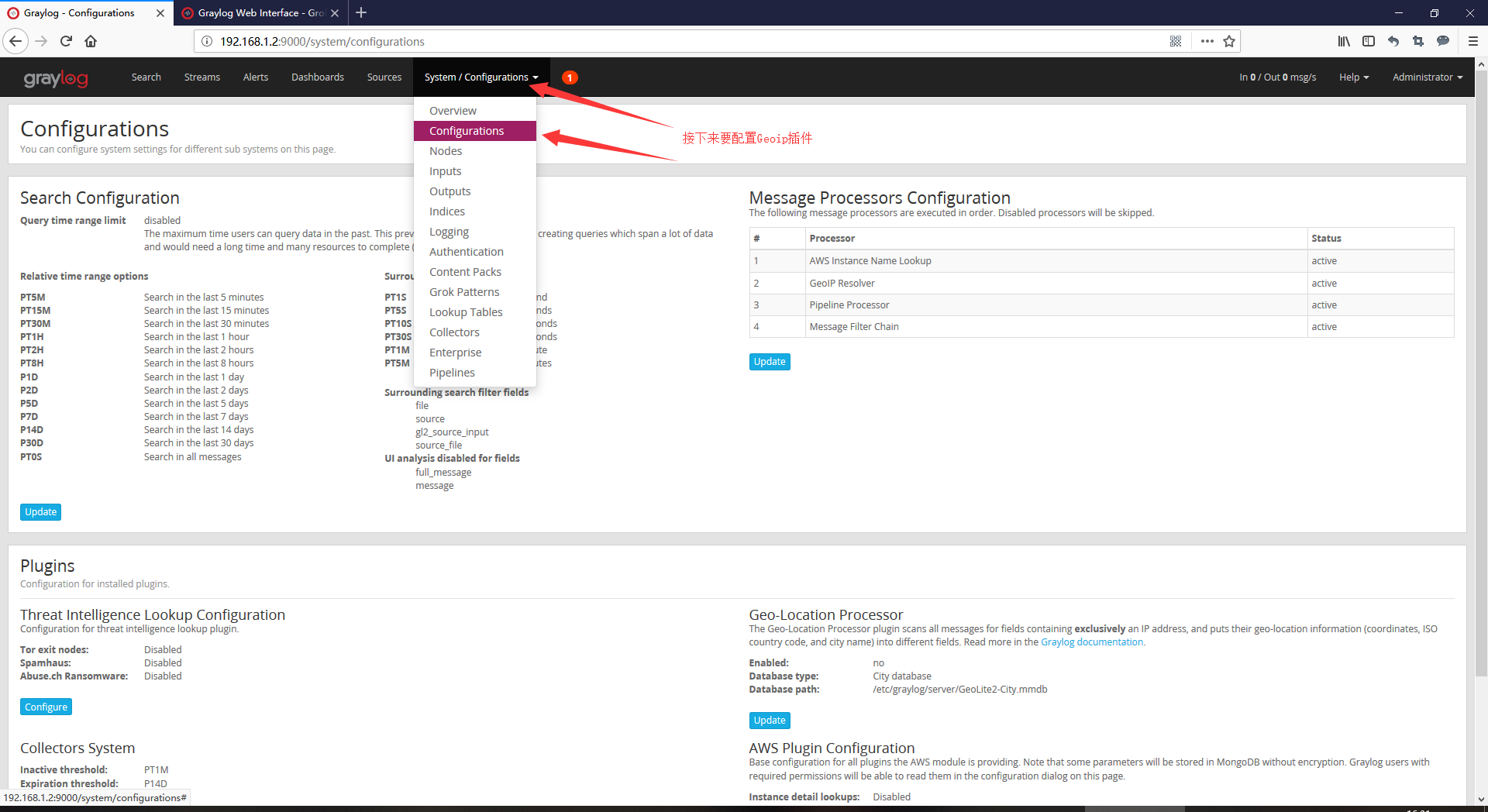Screen dimensions: 1488x812
Task: Select Grok Patterns in the System menu
Action: click(x=475, y=292)
